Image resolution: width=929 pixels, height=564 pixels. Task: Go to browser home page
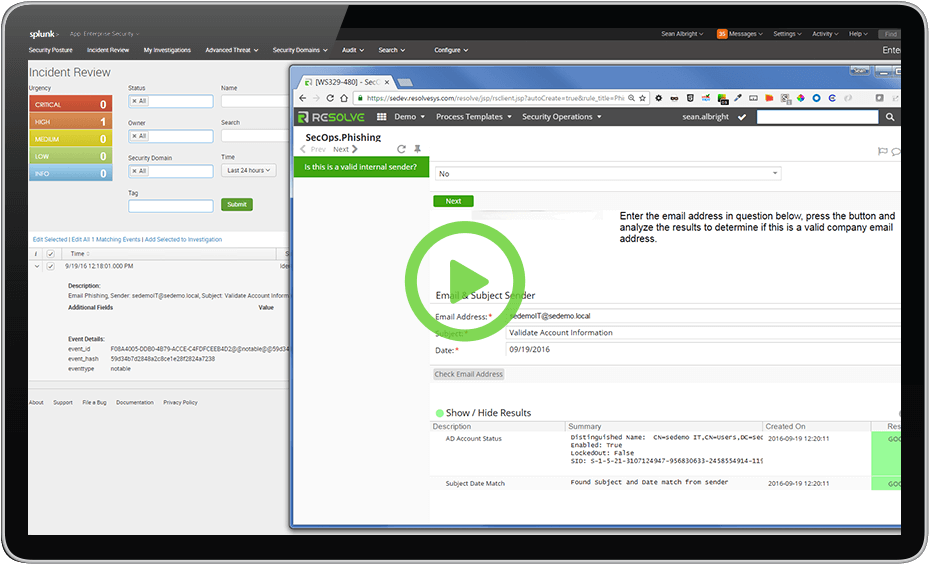point(344,98)
